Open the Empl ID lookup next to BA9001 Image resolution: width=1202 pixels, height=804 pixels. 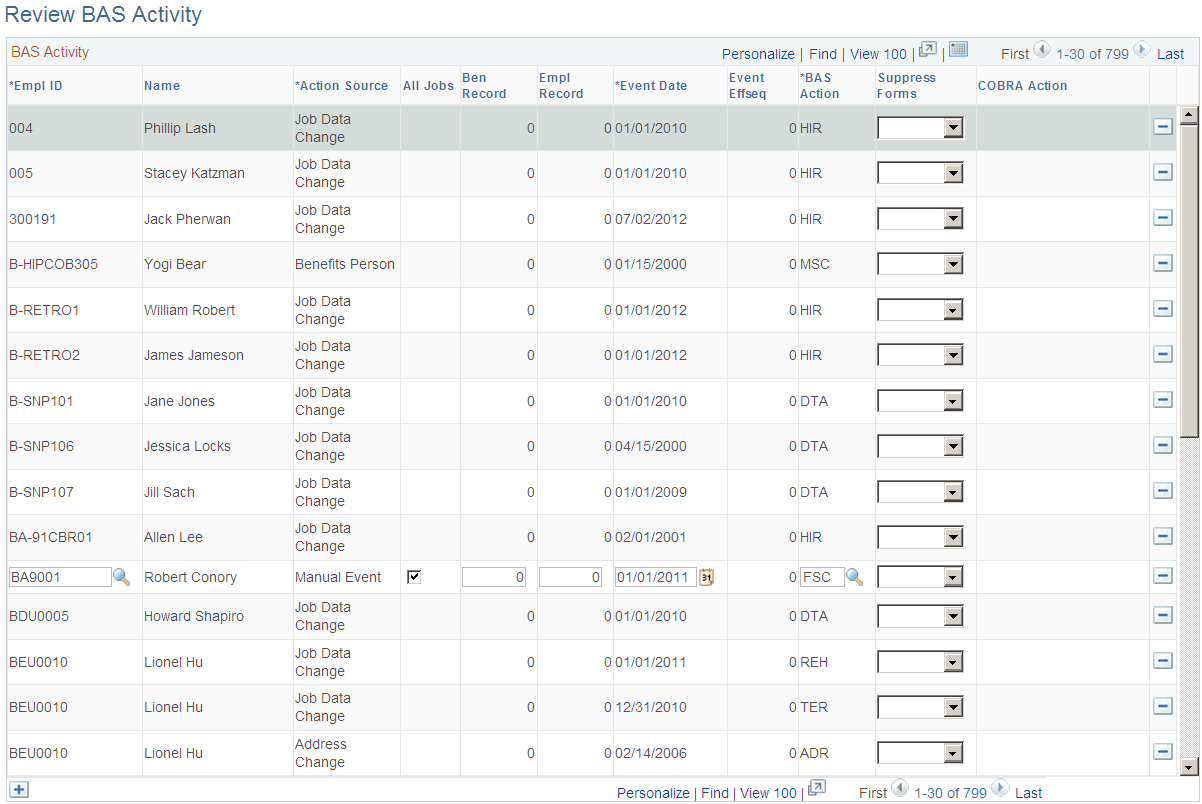pyautogui.click(x=122, y=577)
